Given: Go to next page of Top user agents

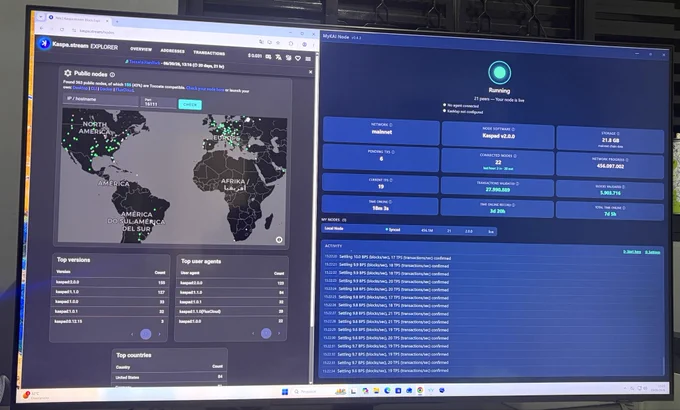Looking at the screenshot, I should pos(279,333).
